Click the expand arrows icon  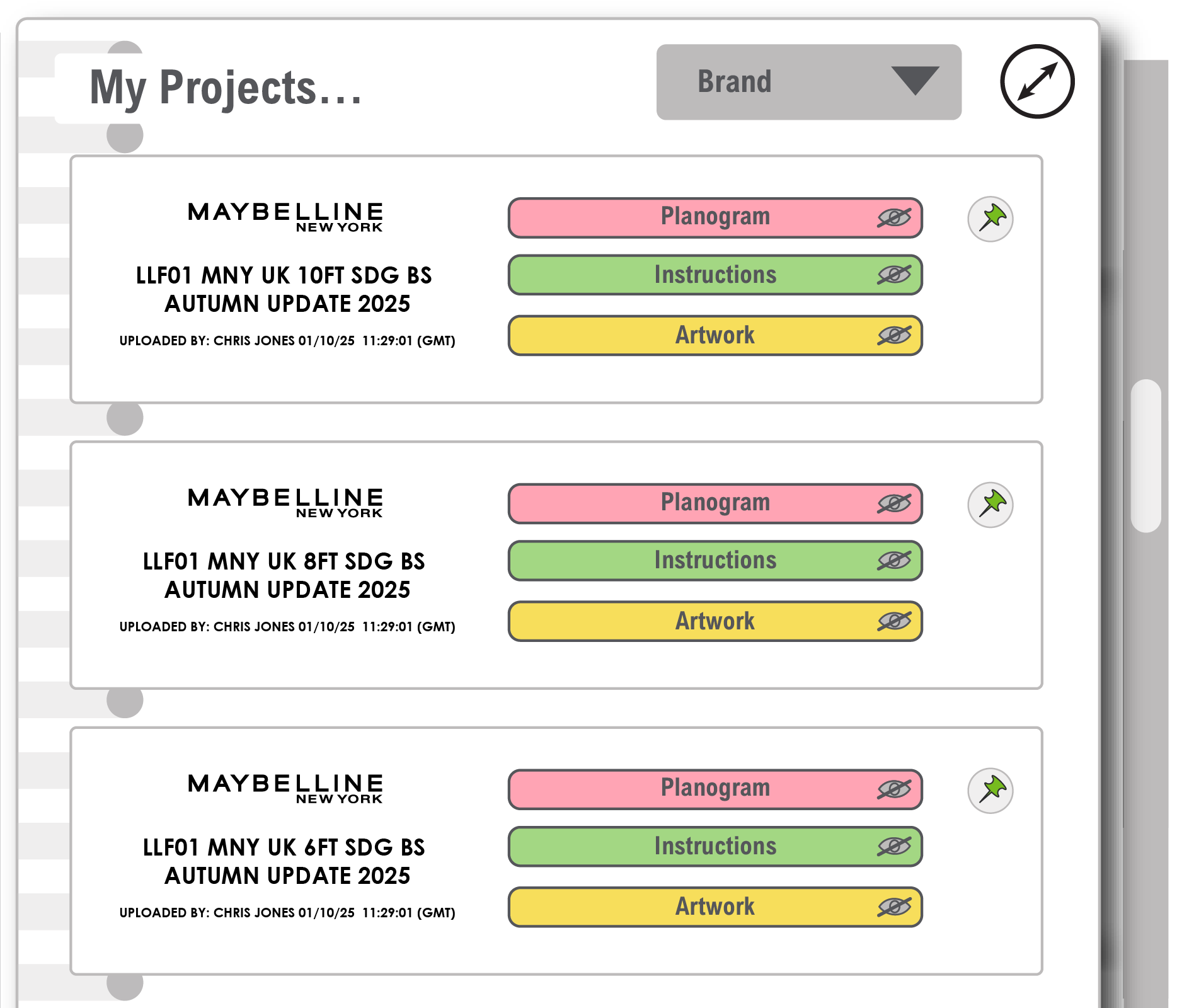coord(1036,81)
